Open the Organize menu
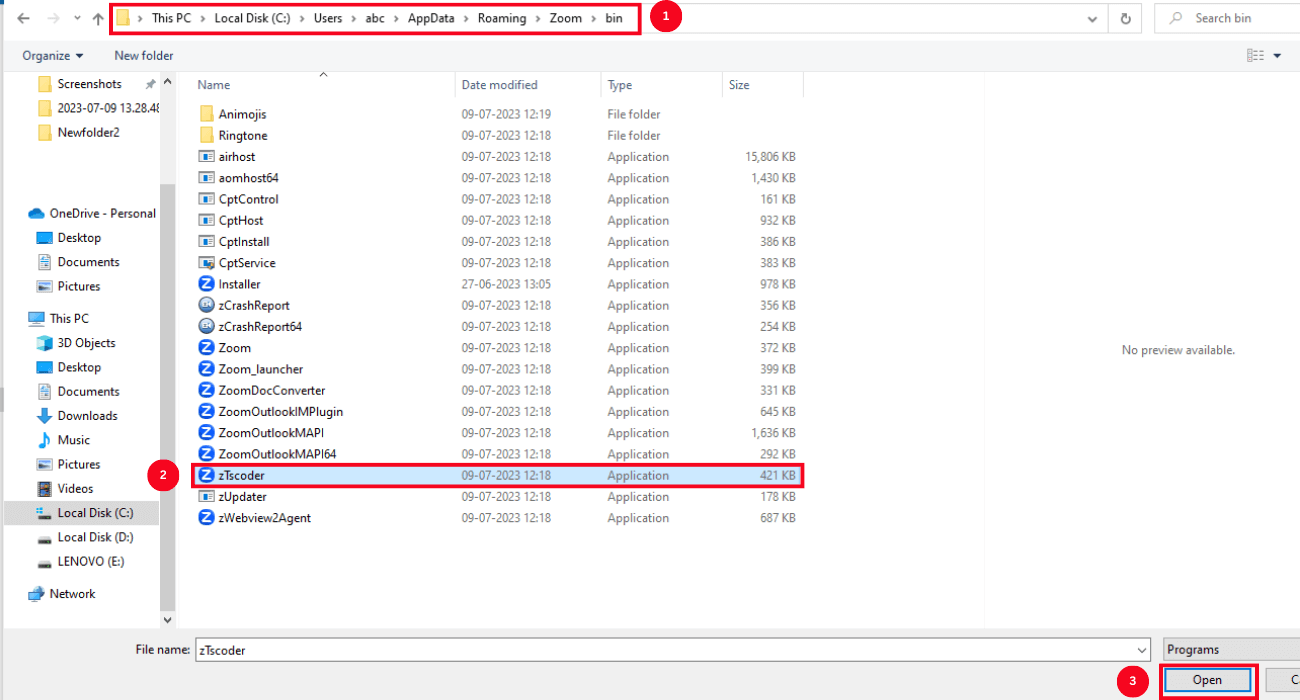This screenshot has width=1300, height=700. point(53,56)
